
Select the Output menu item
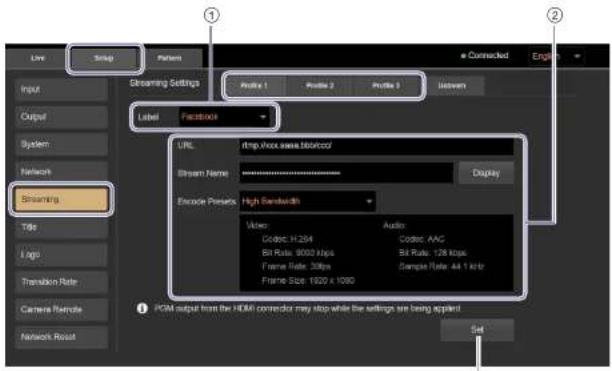[61, 117]
